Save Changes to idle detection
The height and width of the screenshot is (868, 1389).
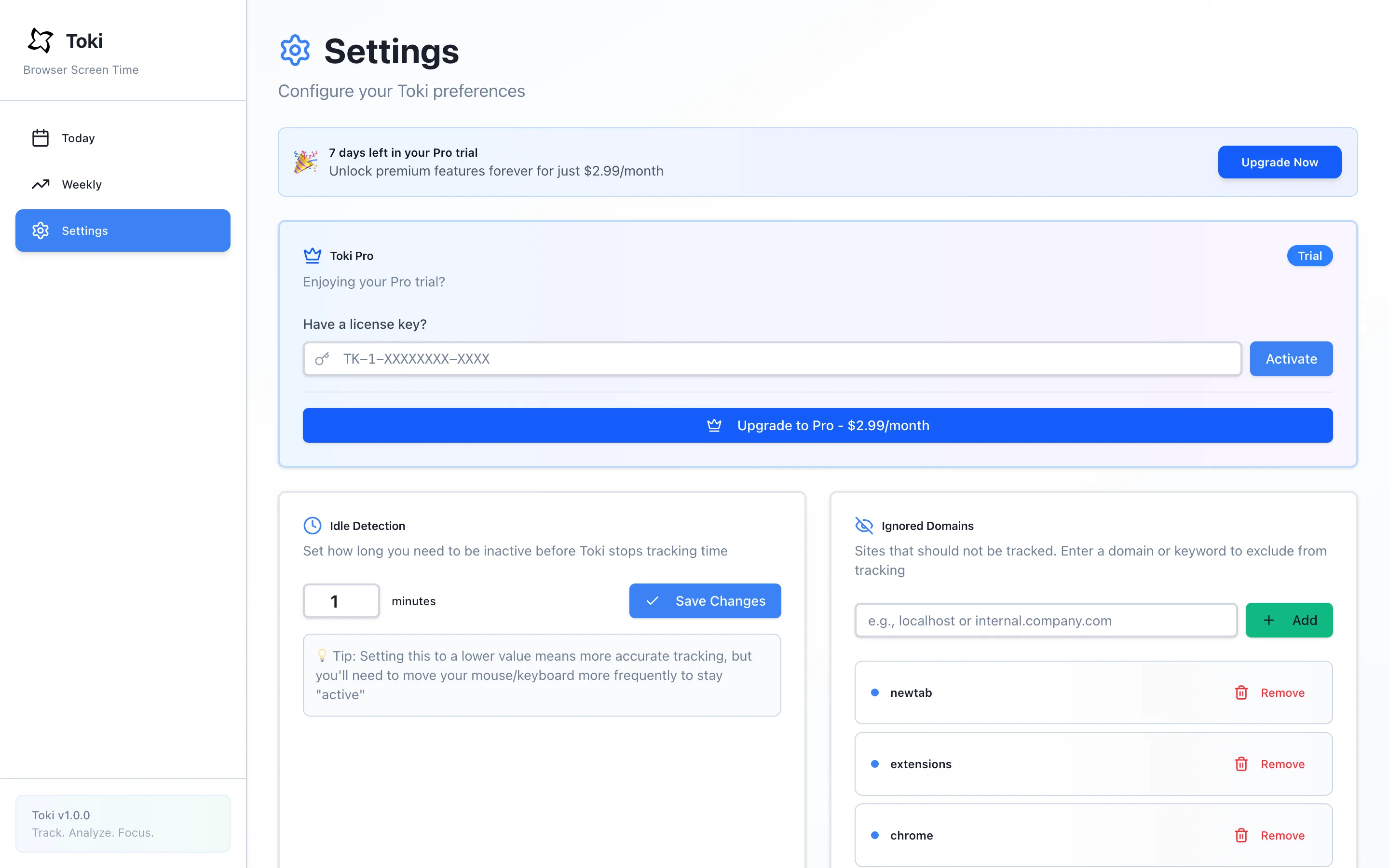[705, 601]
